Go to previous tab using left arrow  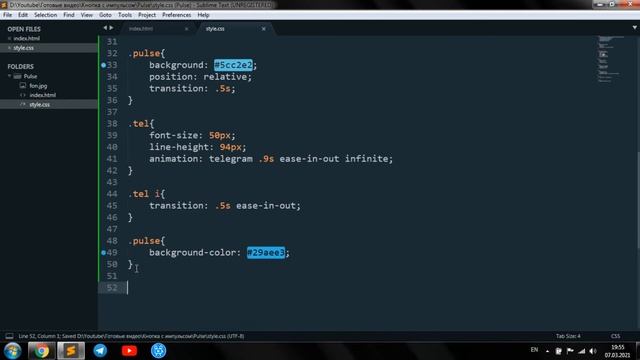tap(105, 28)
